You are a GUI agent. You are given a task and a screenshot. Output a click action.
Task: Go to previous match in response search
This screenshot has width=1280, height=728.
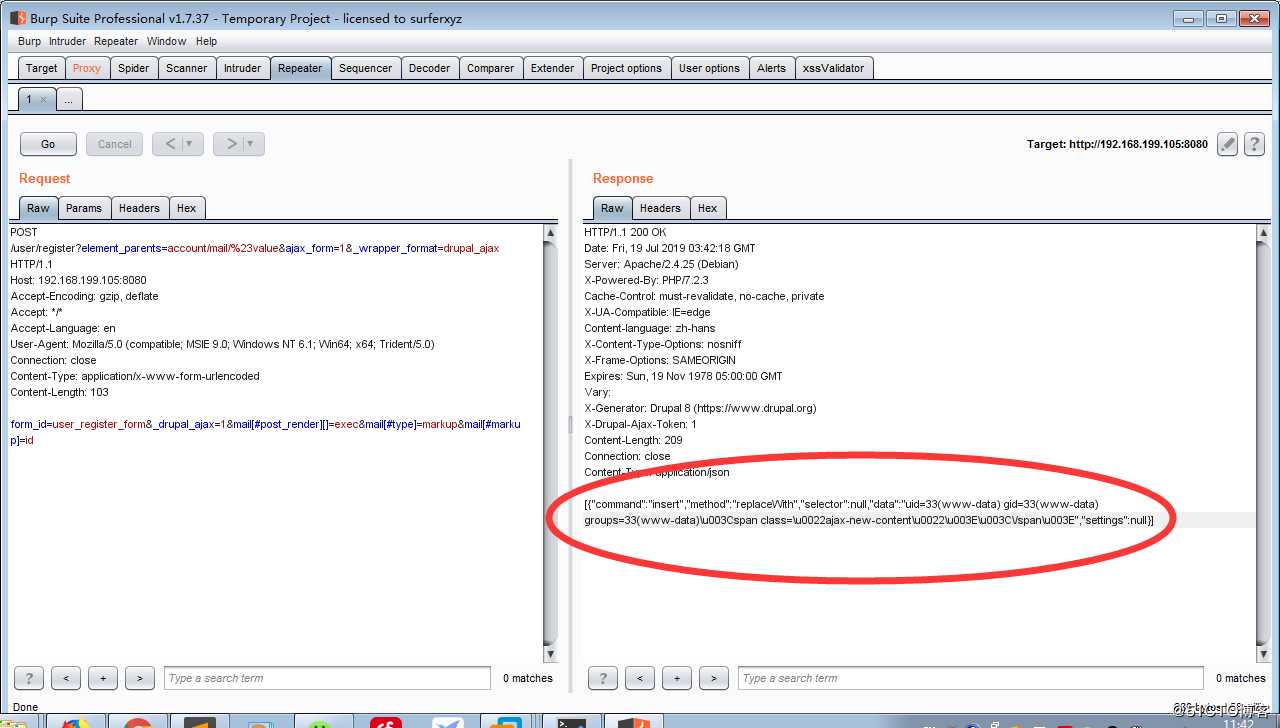[x=640, y=678]
